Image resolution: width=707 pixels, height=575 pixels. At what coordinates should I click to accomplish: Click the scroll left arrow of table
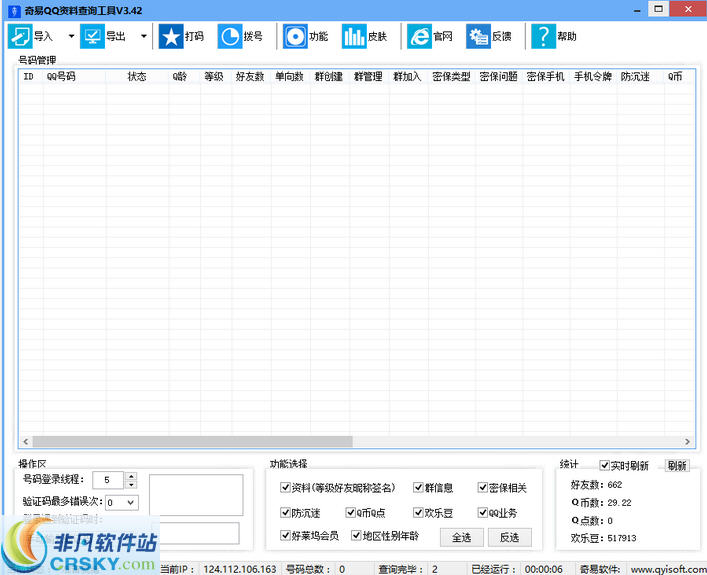[x=26, y=441]
